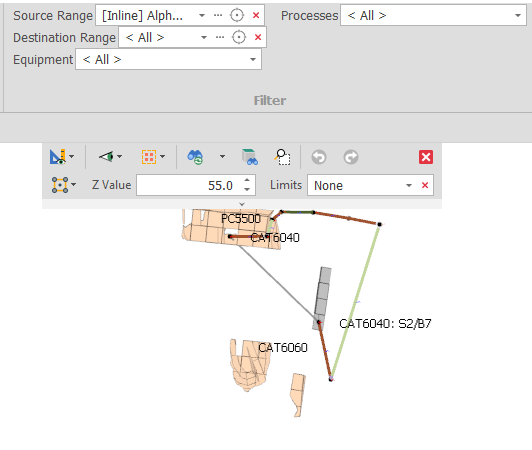Click the binoculars refresh find icon
Screen dimensions: 532x450
[x=195, y=157]
